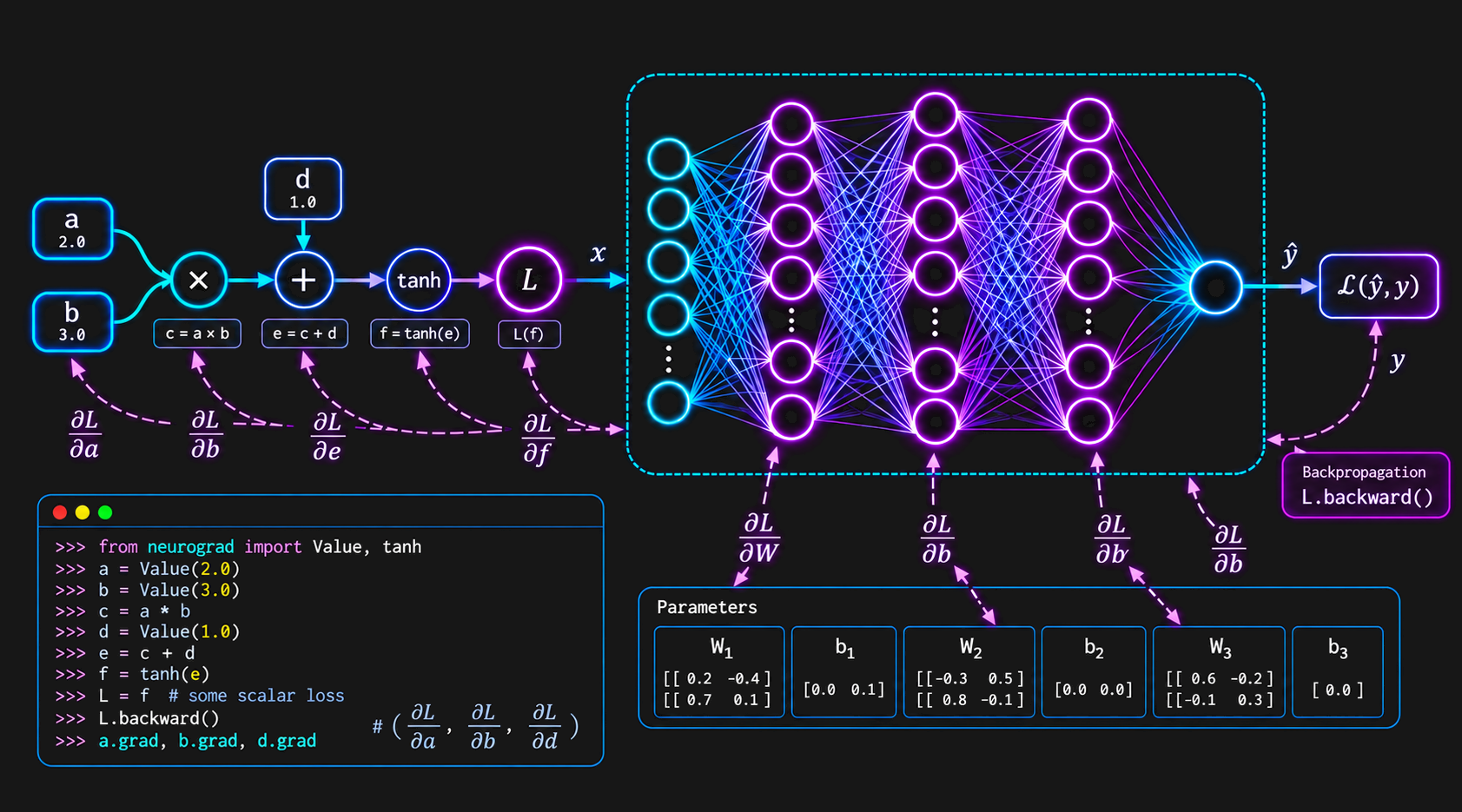Viewport: 1462px width, 812px height.
Task: Click the ŷ prediction symbol
Action: coord(1290,255)
